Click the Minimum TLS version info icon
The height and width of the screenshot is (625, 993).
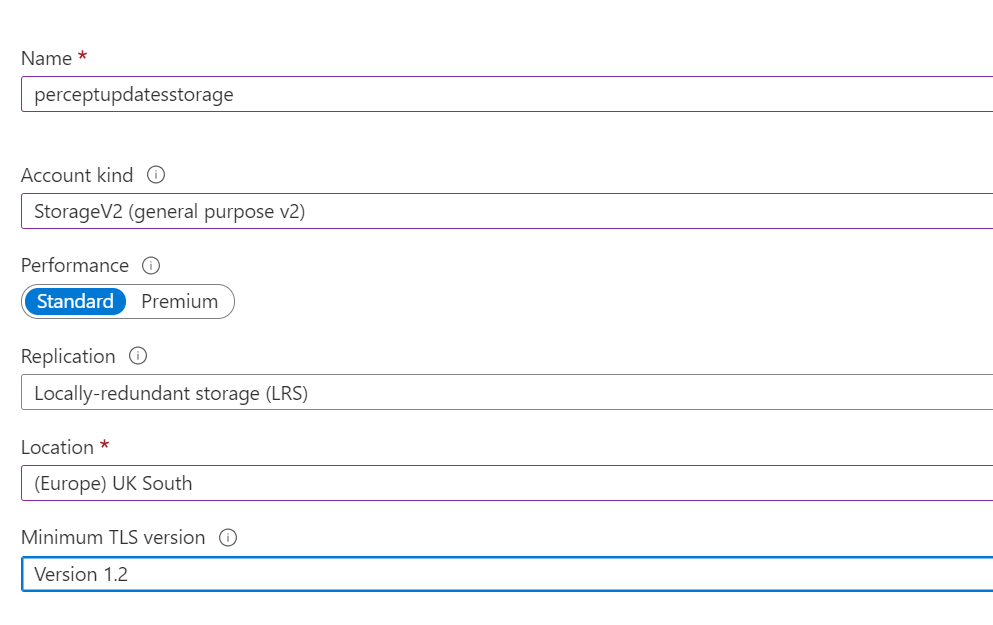click(228, 538)
